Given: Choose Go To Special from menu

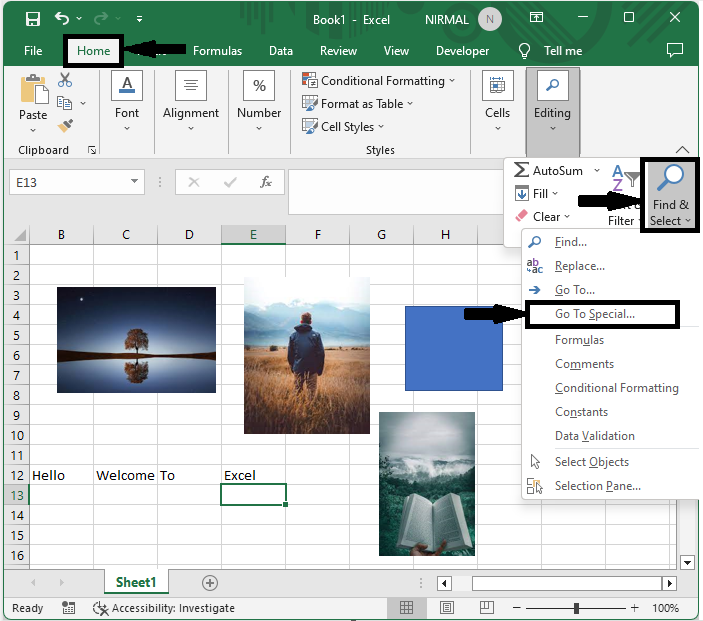Looking at the screenshot, I should tap(594, 314).
